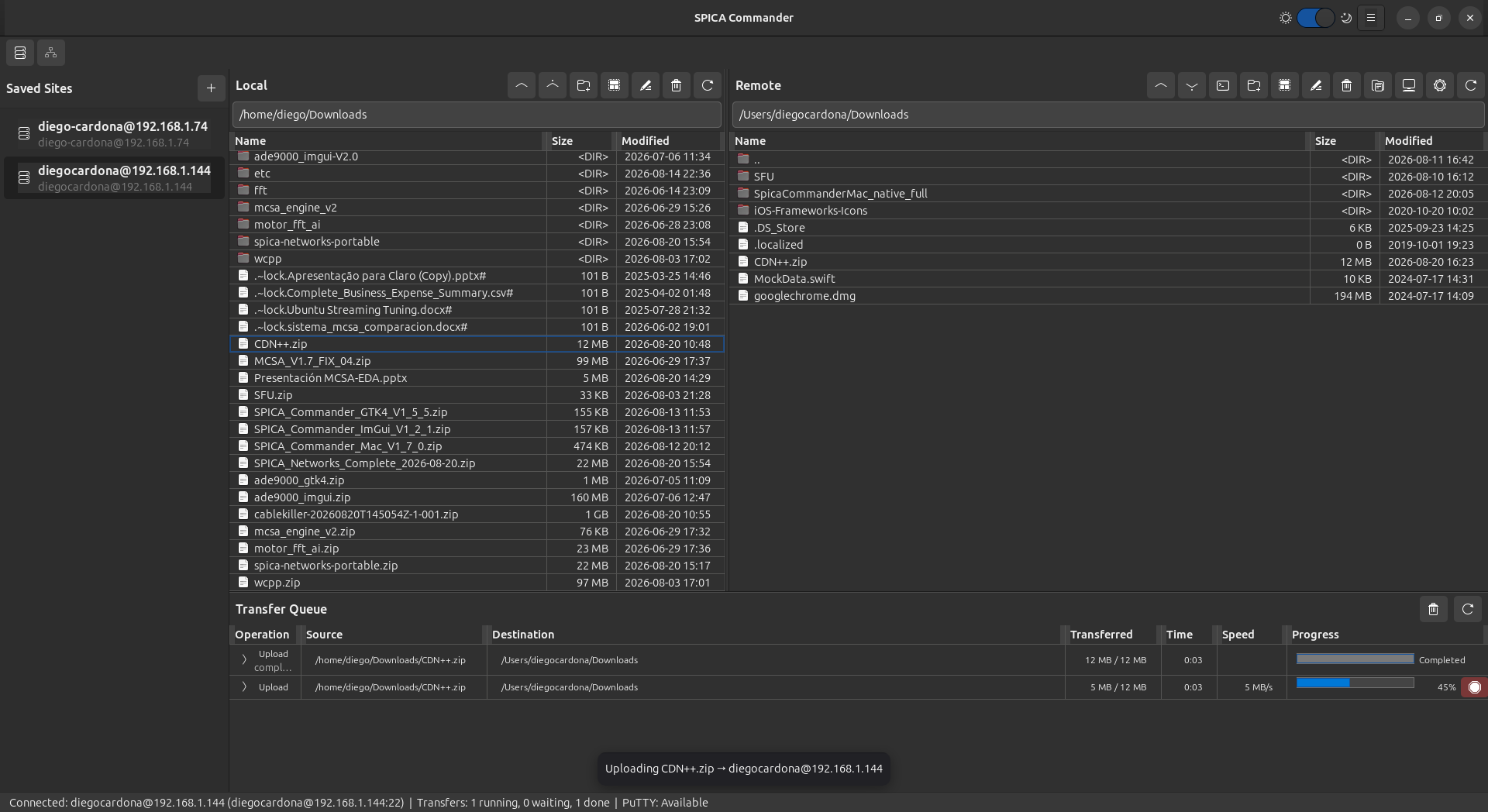Open the saved sites panel icon in the top-left toolbar
This screenshot has width=1488, height=812.
coord(20,53)
